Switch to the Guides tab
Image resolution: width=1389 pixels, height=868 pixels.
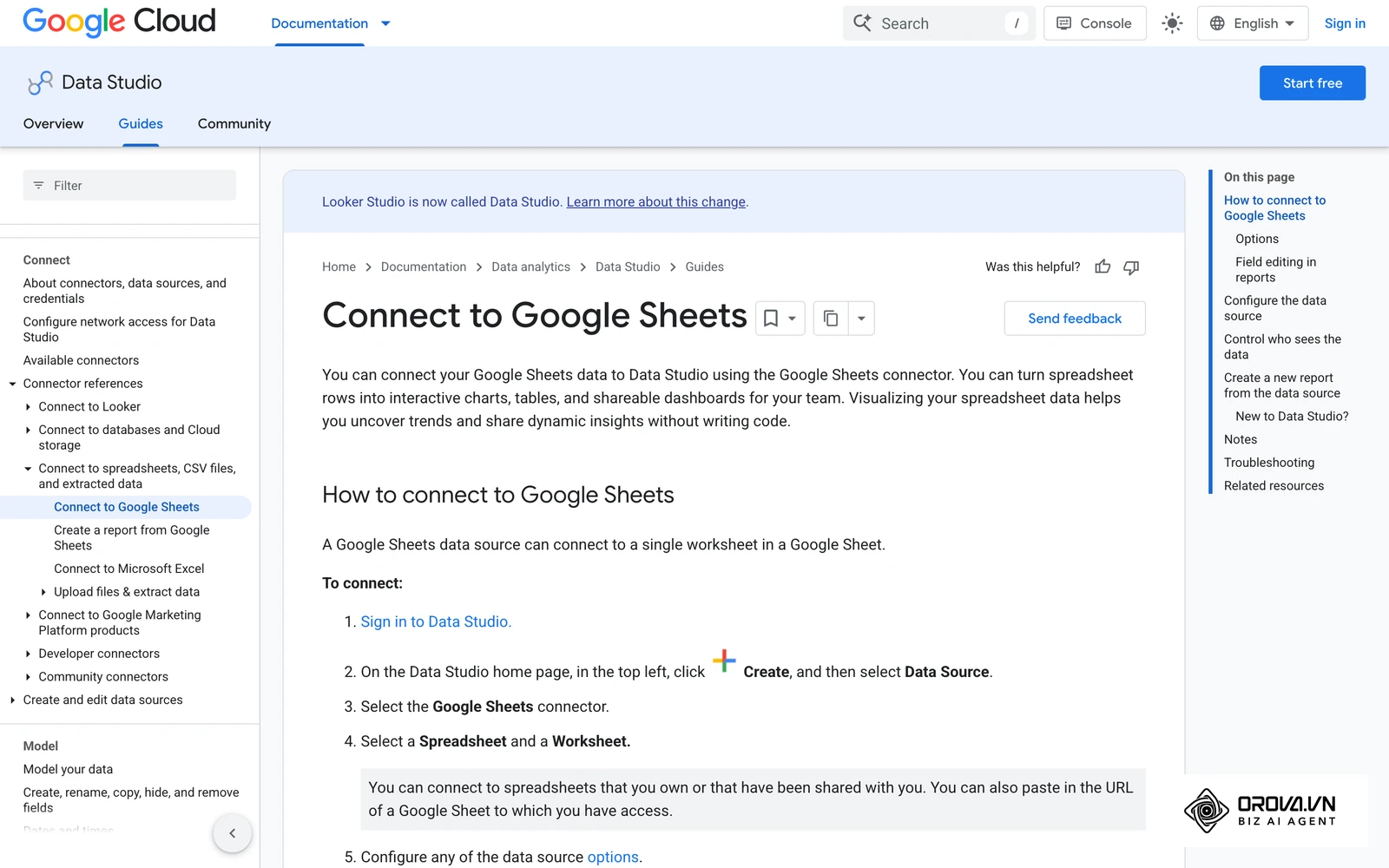(141, 124)
